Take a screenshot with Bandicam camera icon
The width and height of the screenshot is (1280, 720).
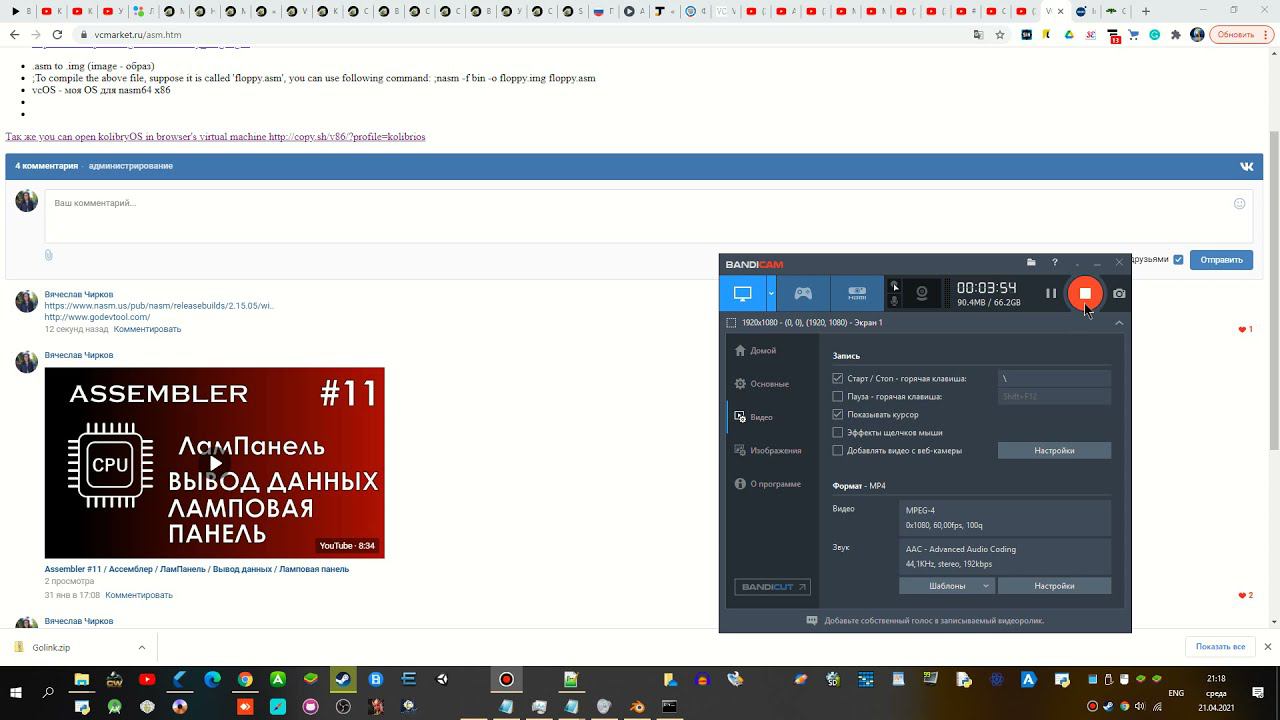pyautogui.click(x=1119, y=293)
